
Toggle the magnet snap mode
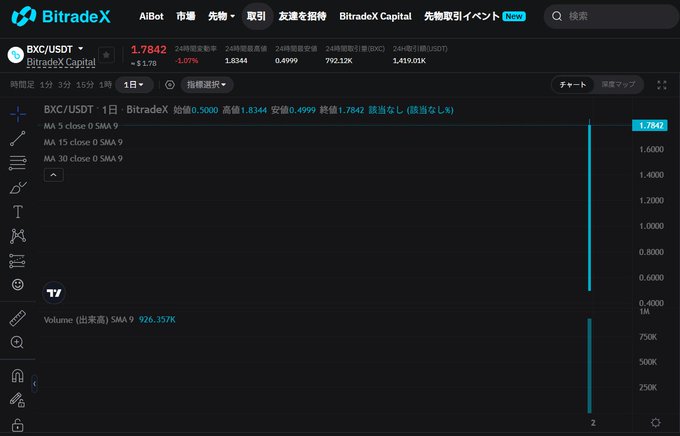pyautogui.click(x=17, y=375)
